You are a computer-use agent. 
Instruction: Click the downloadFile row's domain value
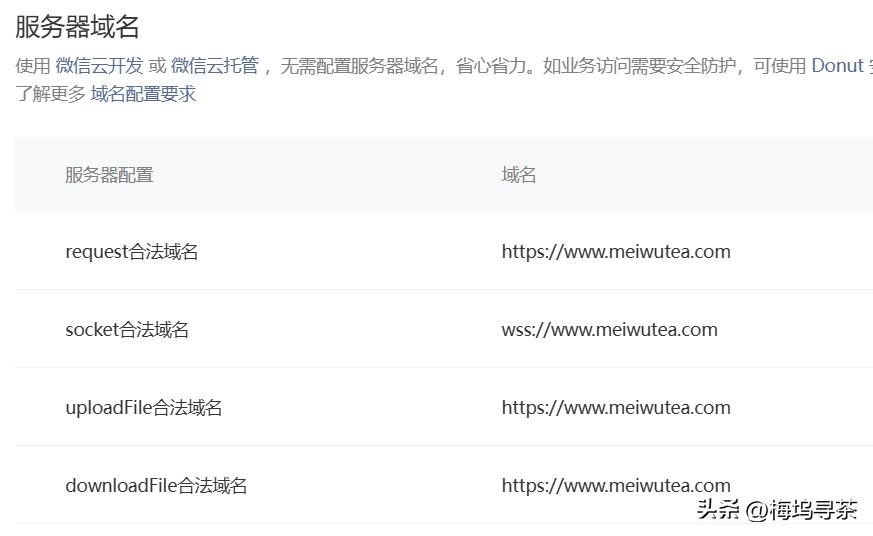coord(616,486)
